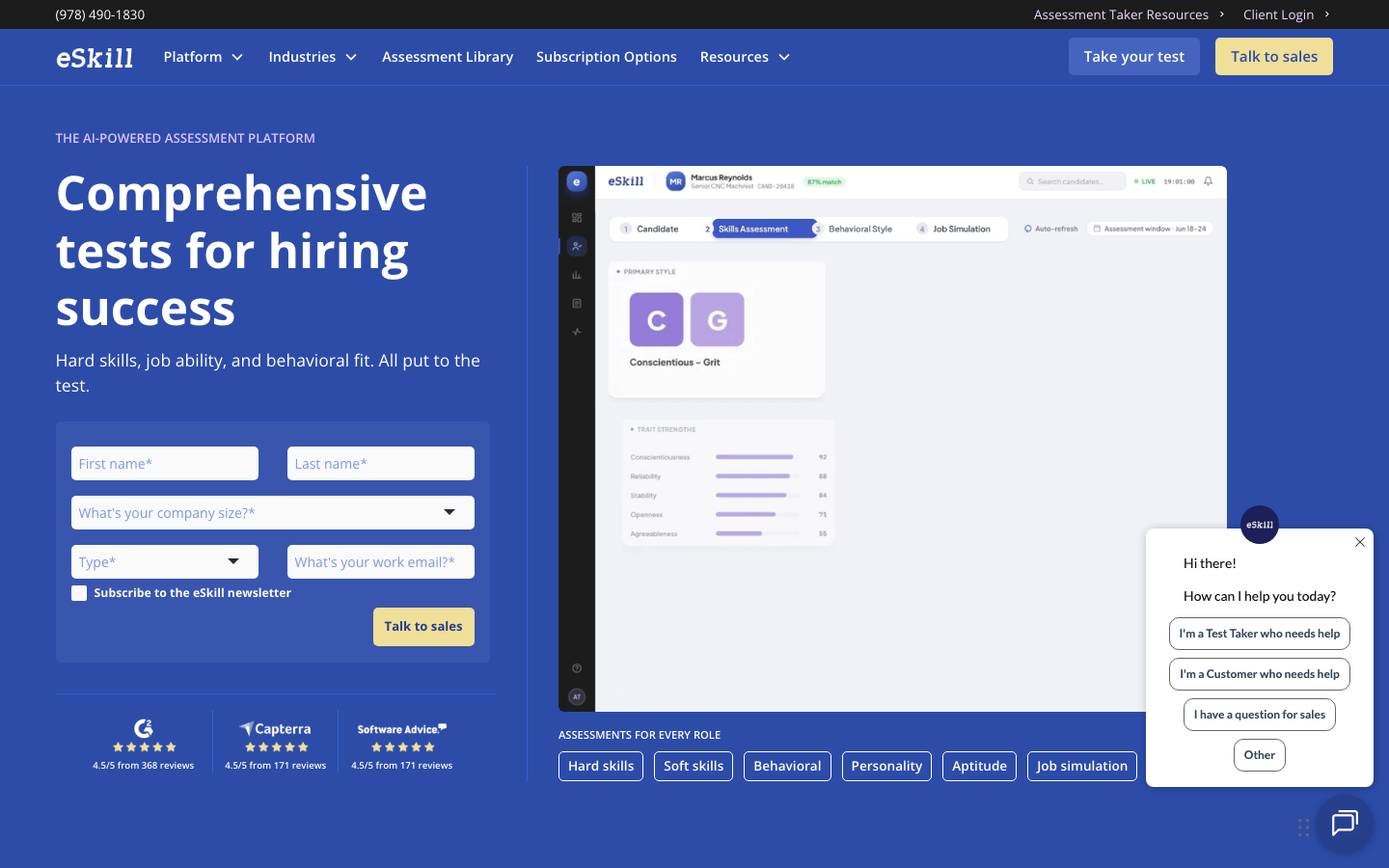Screen dimensions: 1389x868
Task: Click the MR candidate avatar in preview
Action: tap(676, 181)
